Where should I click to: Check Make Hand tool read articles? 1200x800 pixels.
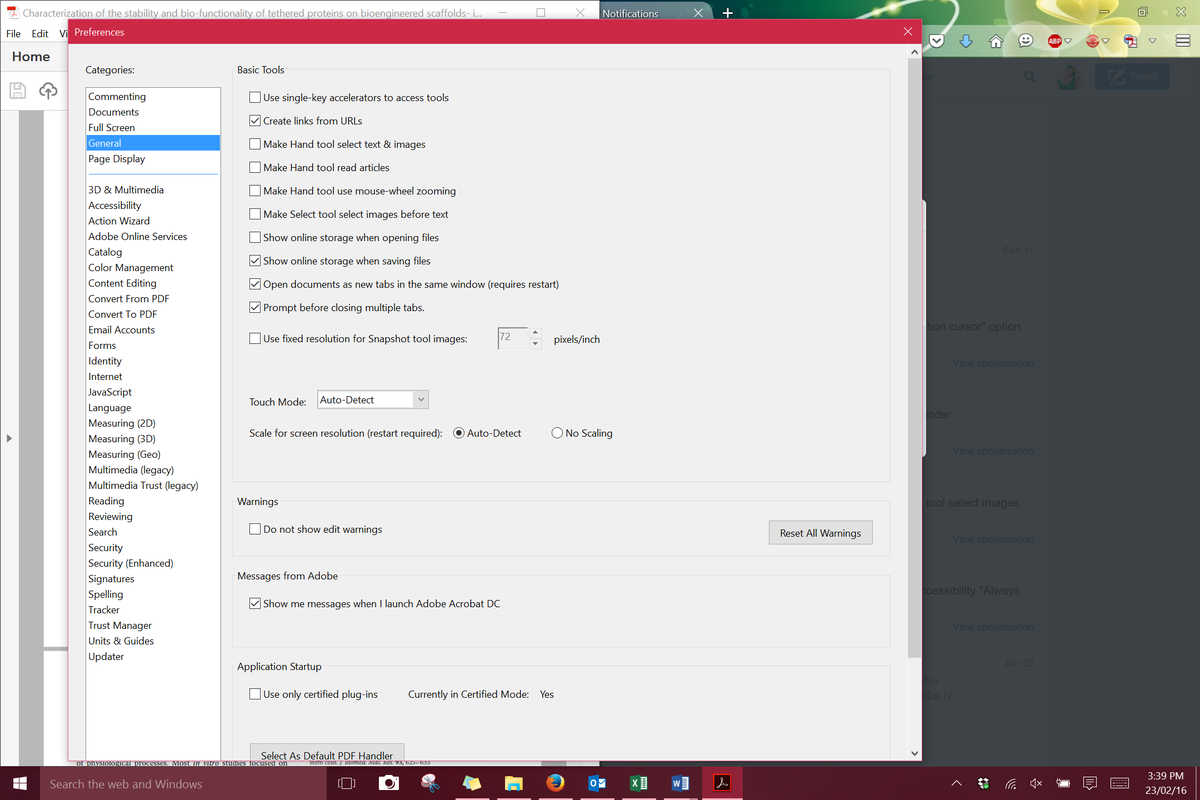pos(255,168)
